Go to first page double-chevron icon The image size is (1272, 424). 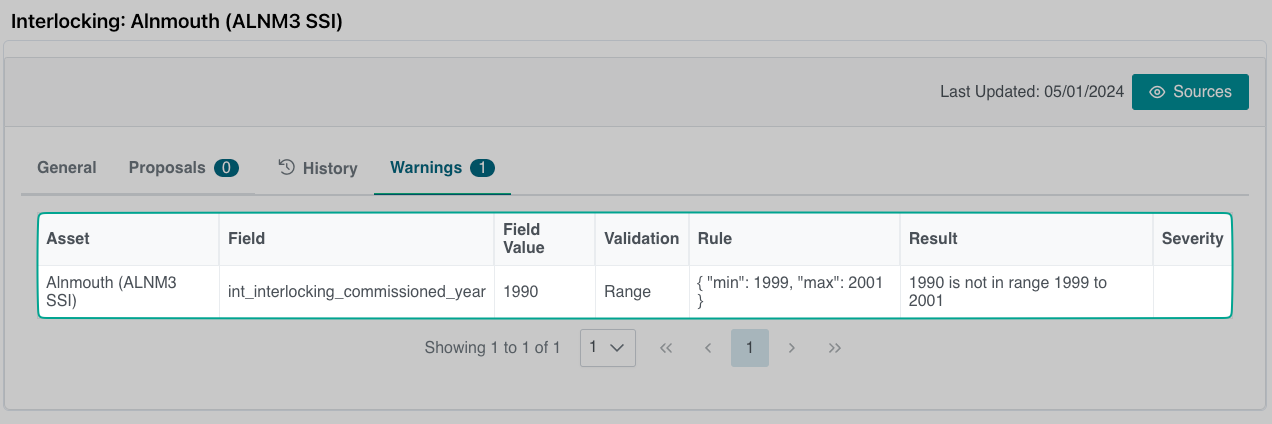coord(666,348)
